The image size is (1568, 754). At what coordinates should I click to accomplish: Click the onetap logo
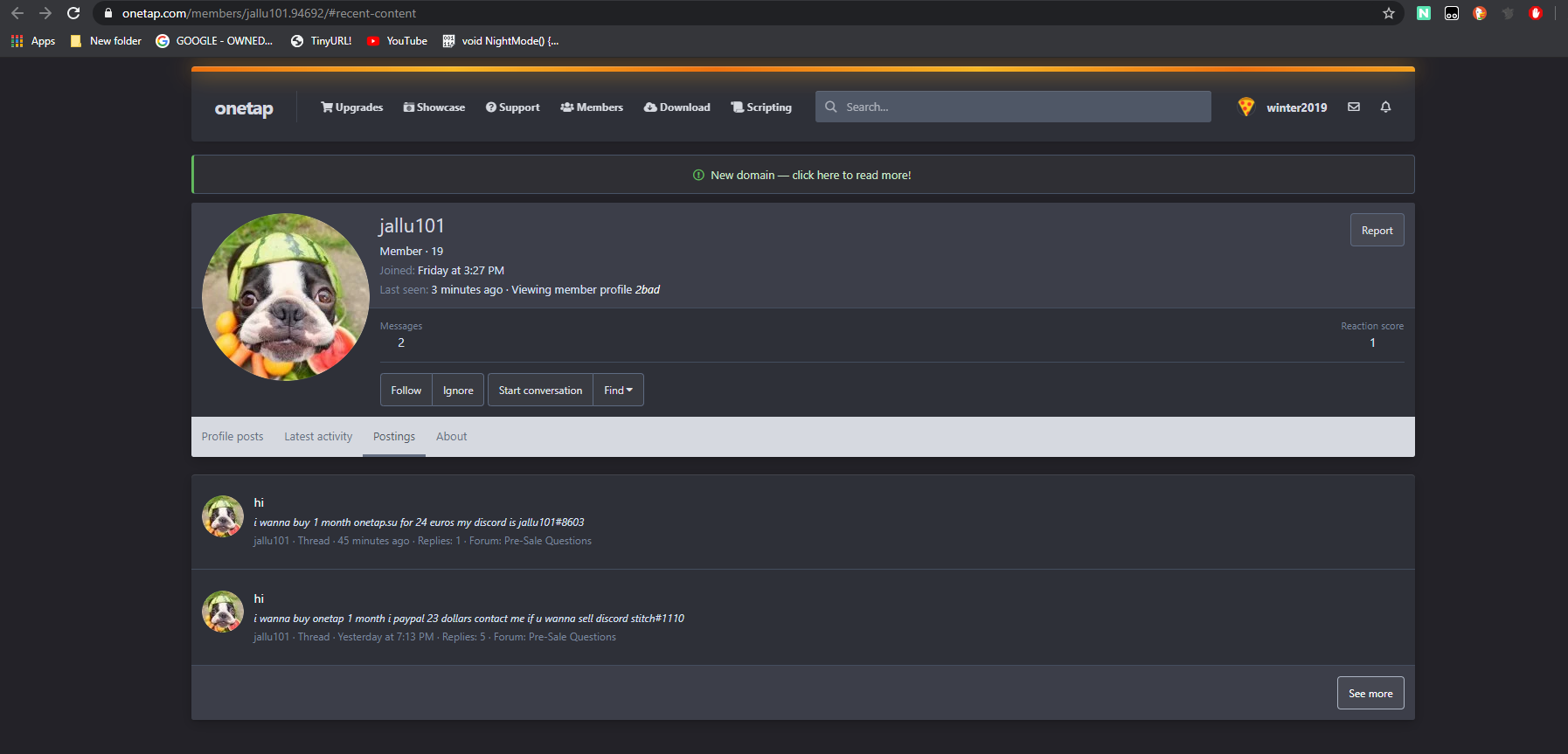pos(244,108)
